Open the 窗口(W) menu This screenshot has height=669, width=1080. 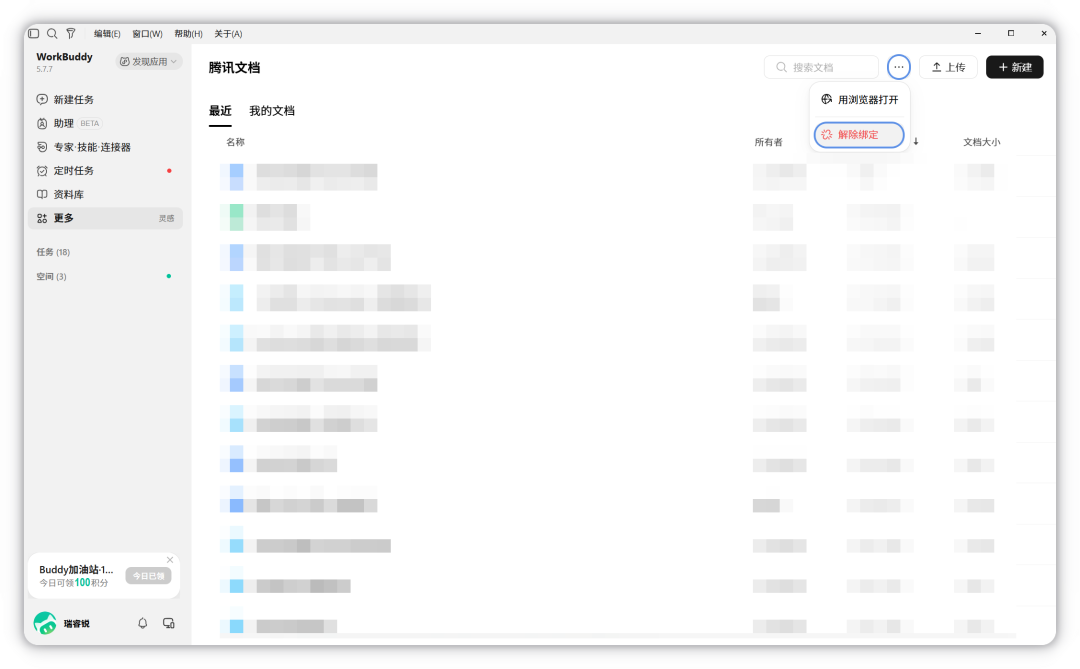click(147, 34)
